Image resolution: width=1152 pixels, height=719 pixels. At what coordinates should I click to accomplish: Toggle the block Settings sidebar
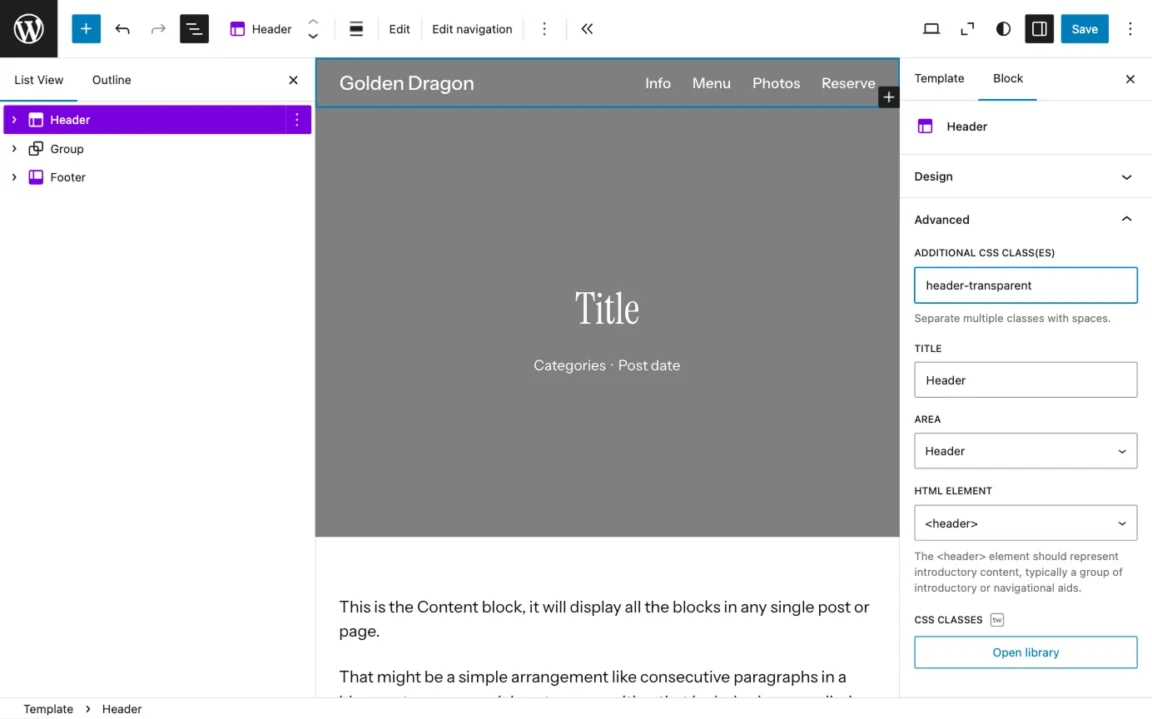(1038, 28)
